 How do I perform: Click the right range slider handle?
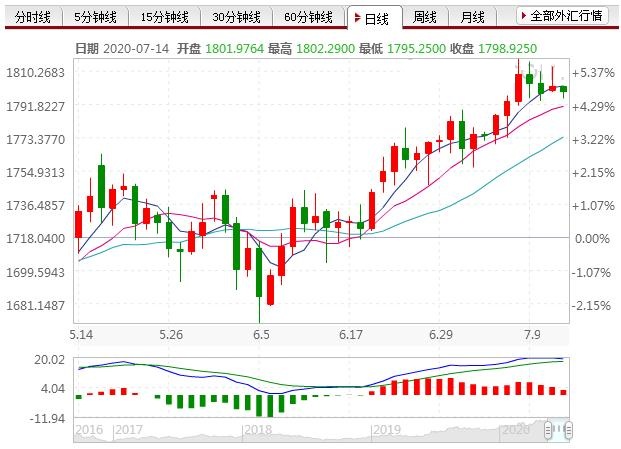pos(569,430)
